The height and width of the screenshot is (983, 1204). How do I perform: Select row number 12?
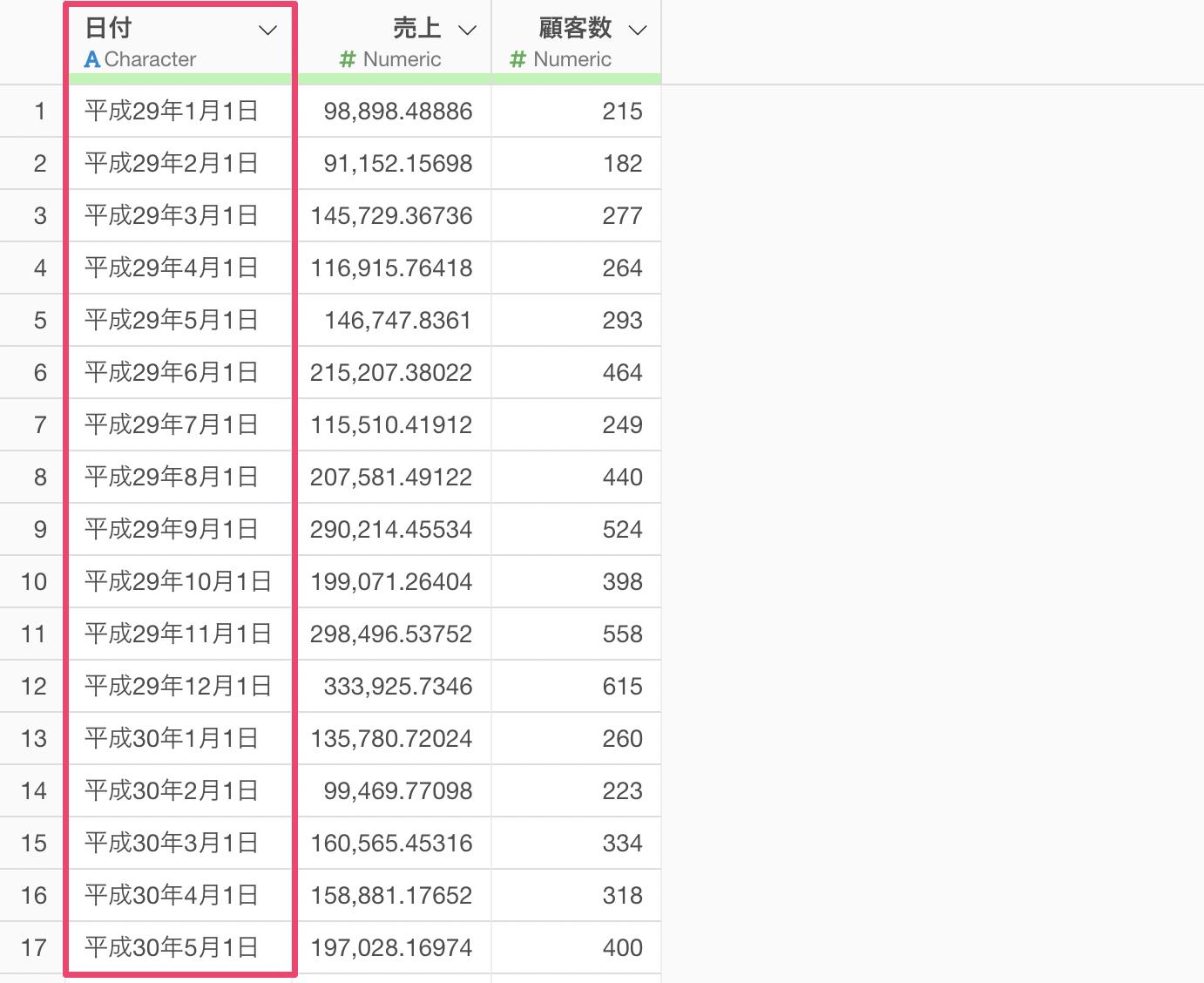[34, 687]
